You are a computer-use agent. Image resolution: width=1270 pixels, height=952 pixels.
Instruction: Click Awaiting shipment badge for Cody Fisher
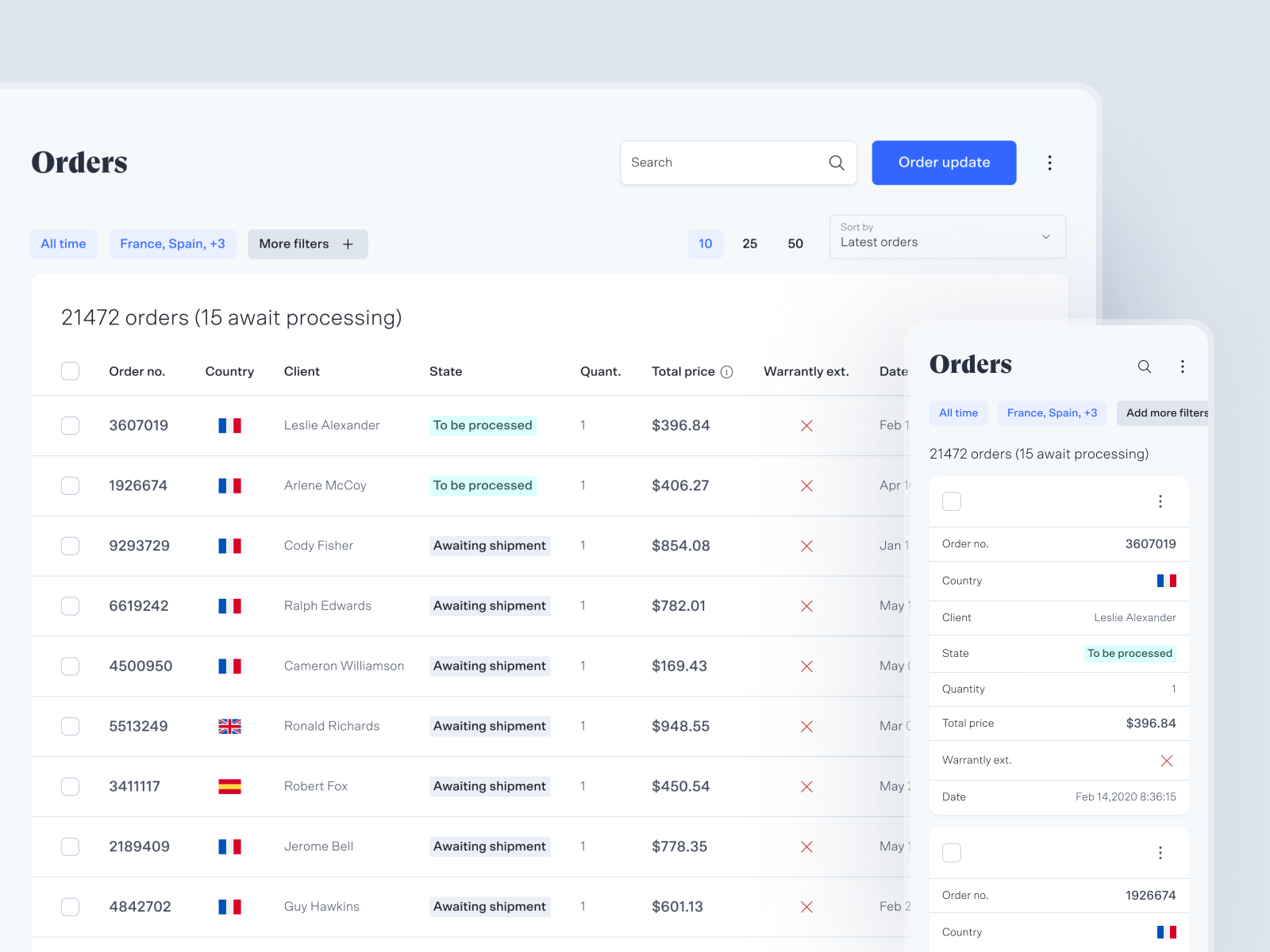490,547
